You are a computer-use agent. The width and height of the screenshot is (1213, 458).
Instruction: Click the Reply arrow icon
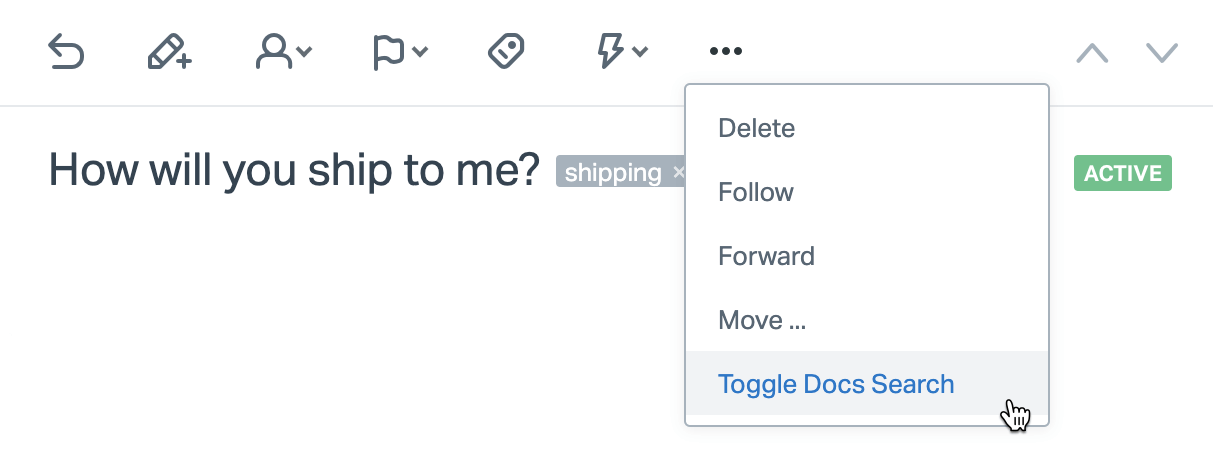coord(66,52)
